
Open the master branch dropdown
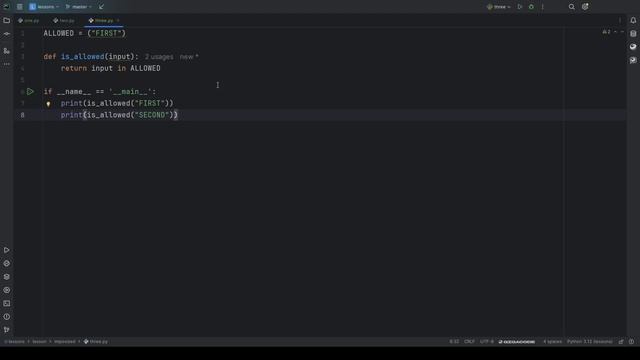pyautogui.click(x=79, y=7)
